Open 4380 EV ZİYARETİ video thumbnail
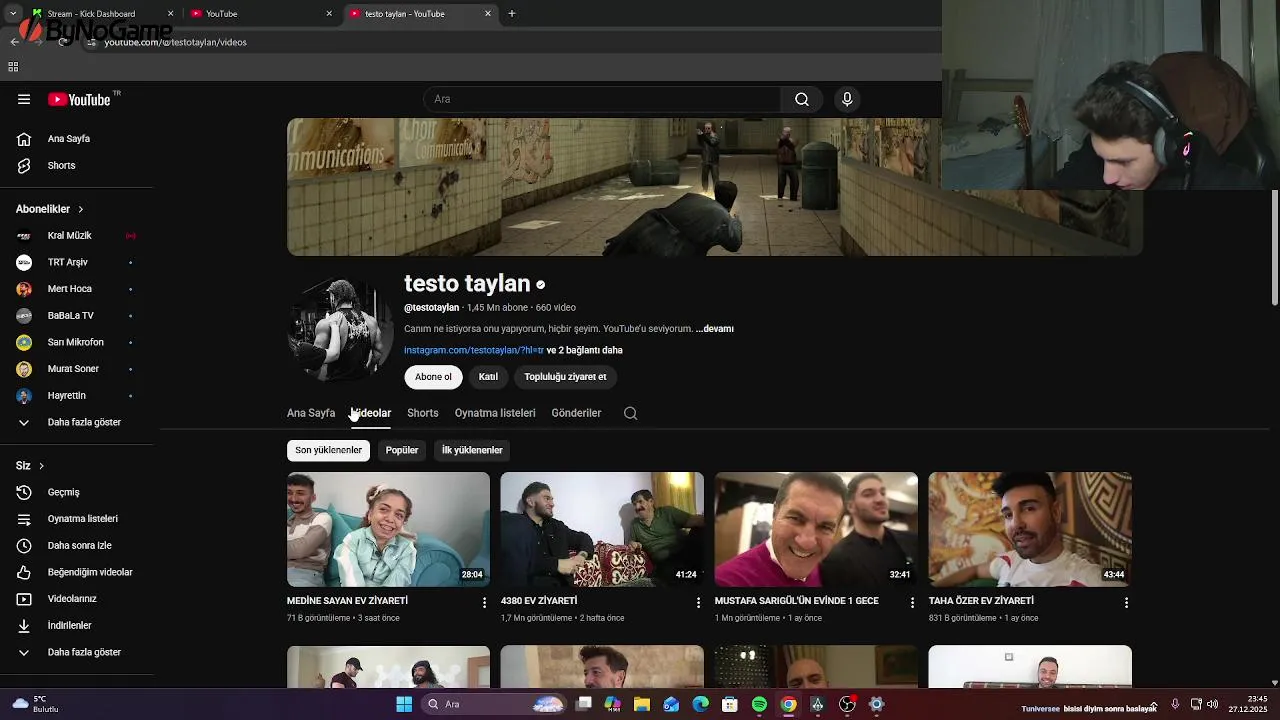1280x720 pixels. pos(602,529)
